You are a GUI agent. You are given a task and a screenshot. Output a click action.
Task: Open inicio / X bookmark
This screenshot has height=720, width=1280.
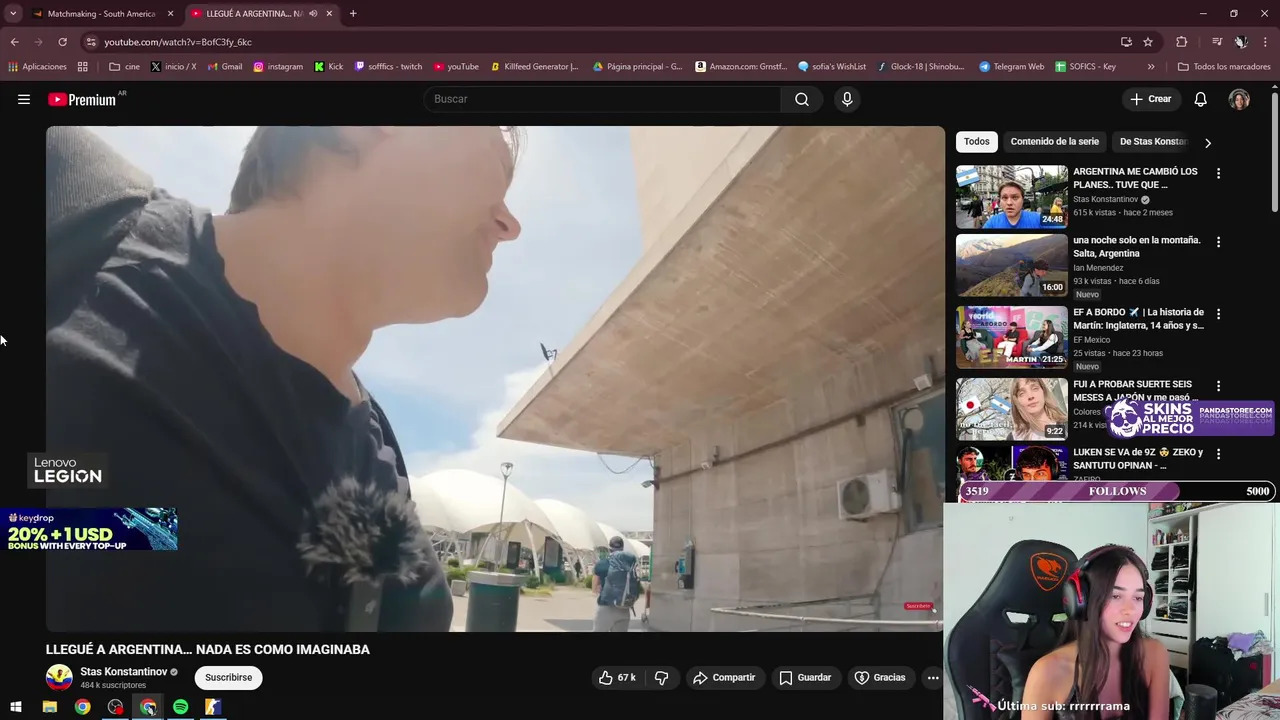[173, 67]
